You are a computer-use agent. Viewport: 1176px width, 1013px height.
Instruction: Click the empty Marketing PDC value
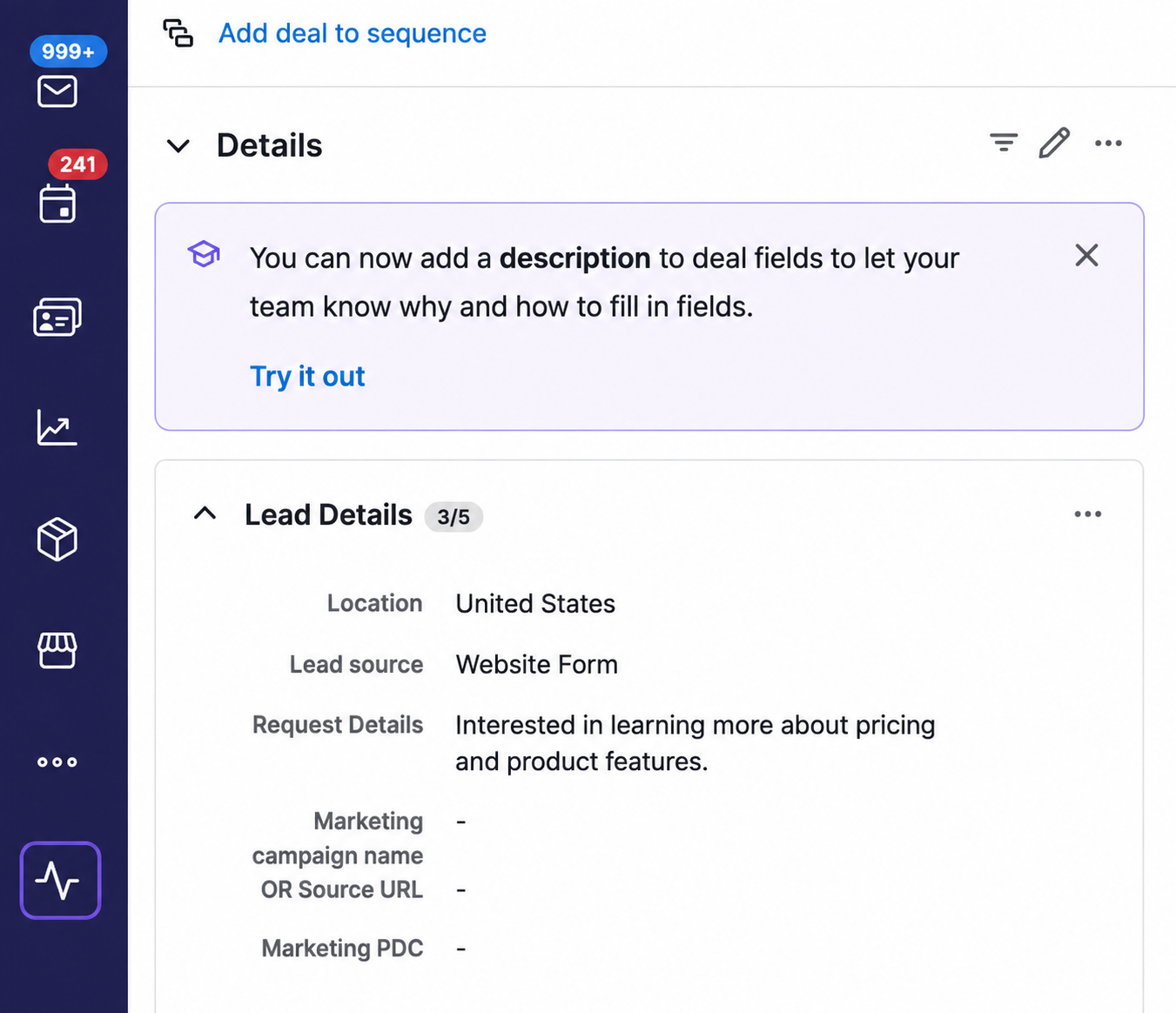coord(461,948)
